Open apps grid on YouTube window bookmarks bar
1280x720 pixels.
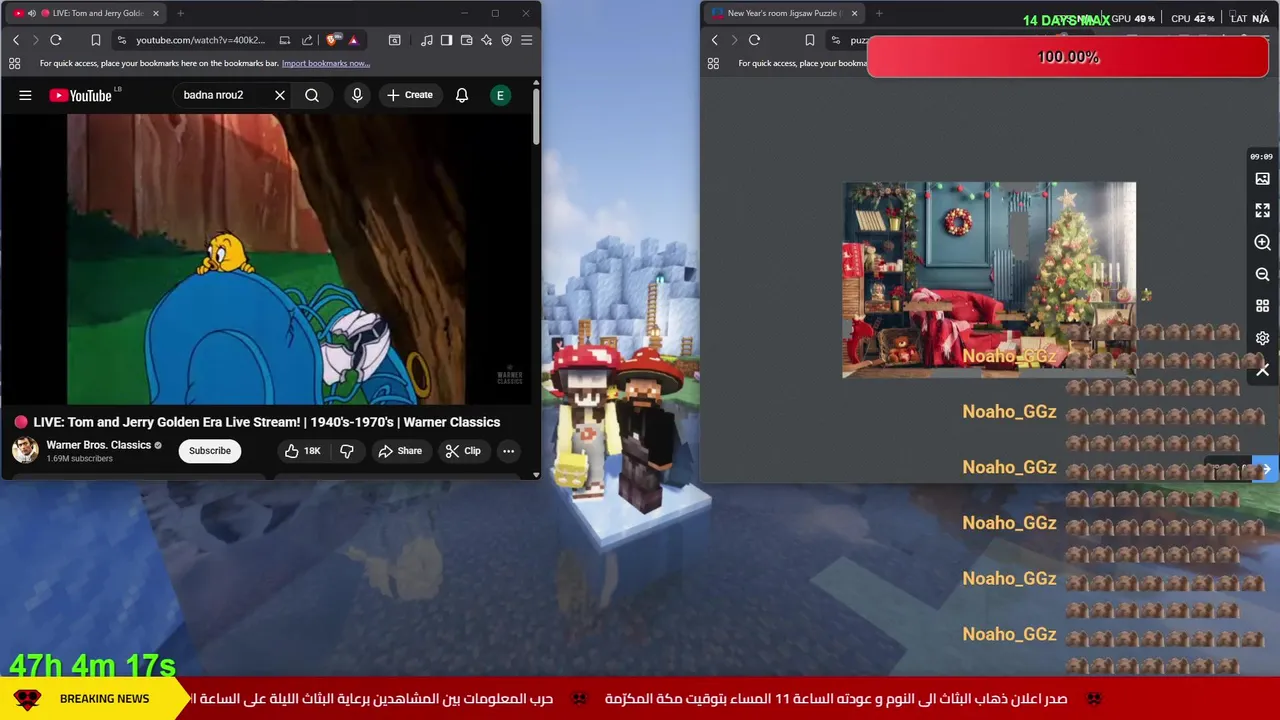coord(14,63)
